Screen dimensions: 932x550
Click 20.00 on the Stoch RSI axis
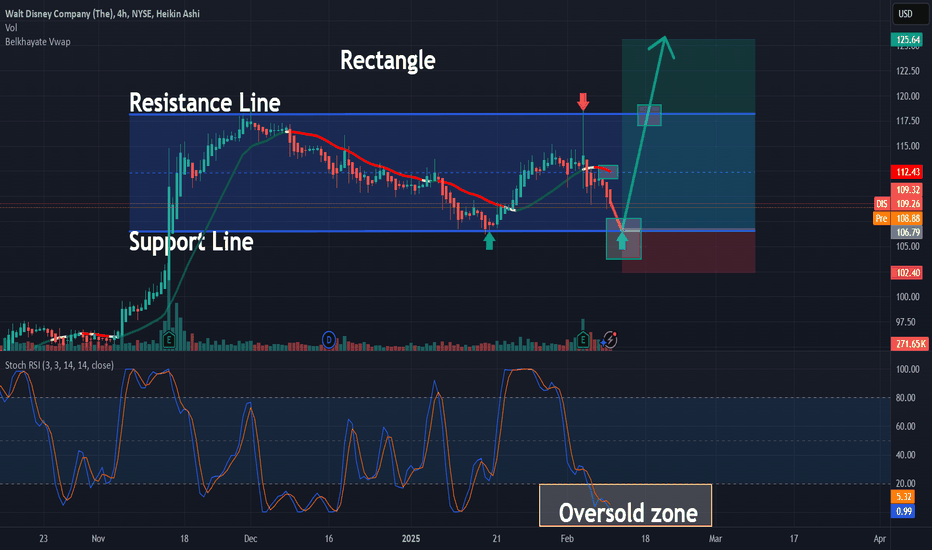905,483
